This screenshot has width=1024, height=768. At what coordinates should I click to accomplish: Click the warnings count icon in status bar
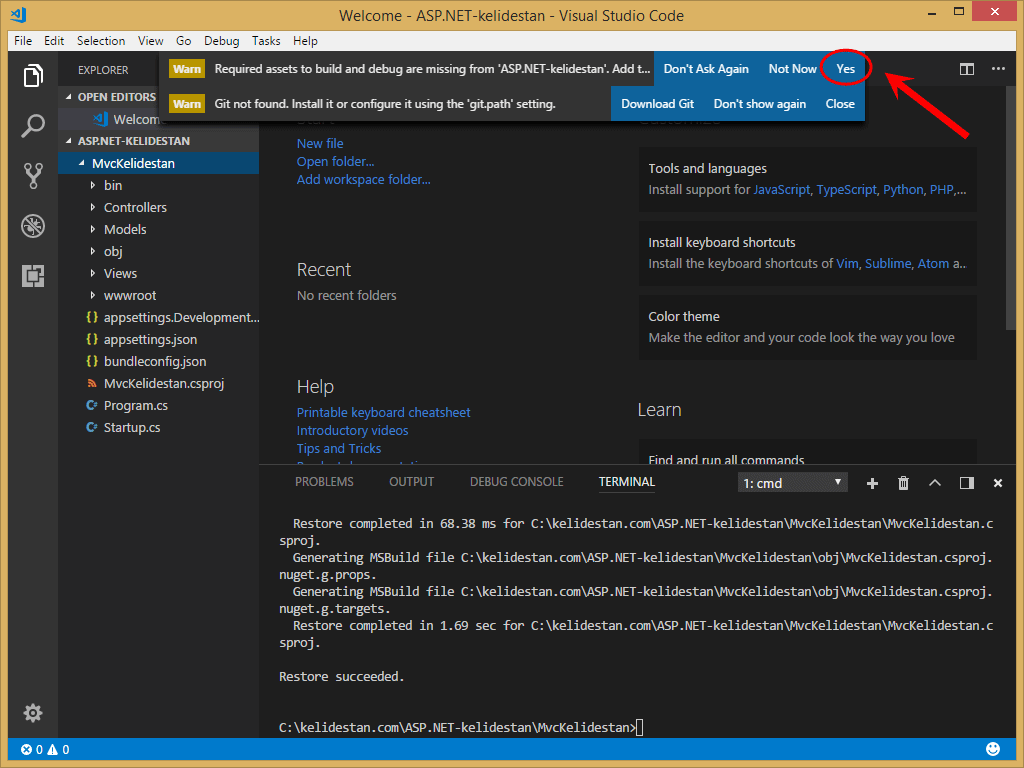click(52, 749)
